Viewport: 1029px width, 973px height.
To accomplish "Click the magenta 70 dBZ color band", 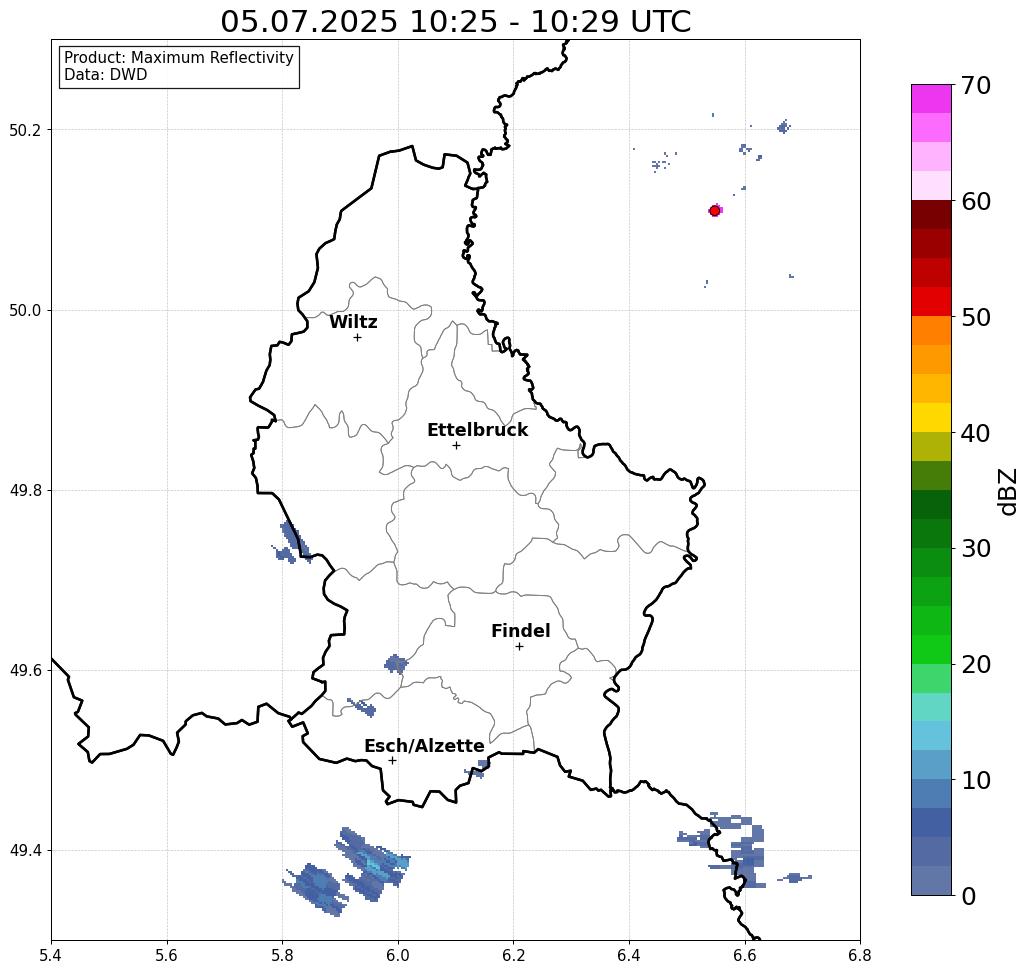I will [931, 99].
